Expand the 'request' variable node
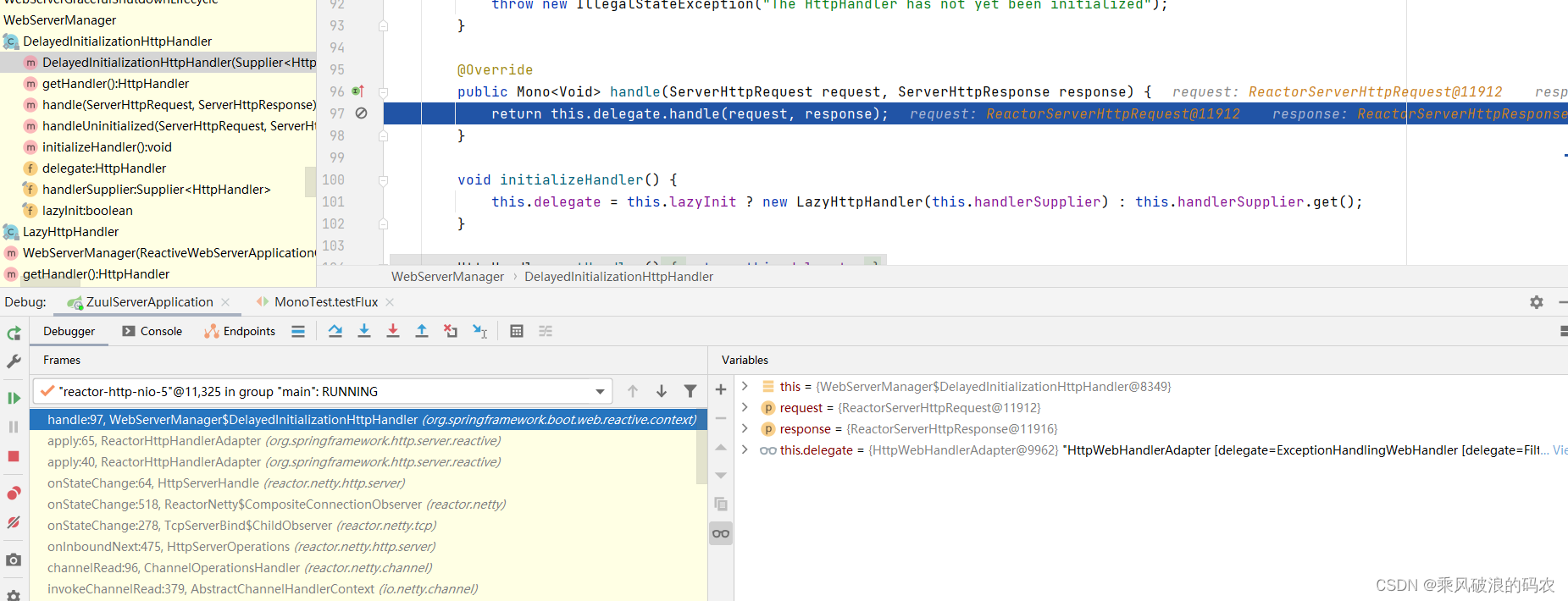Screen dimensions: 1568x601 745,407
